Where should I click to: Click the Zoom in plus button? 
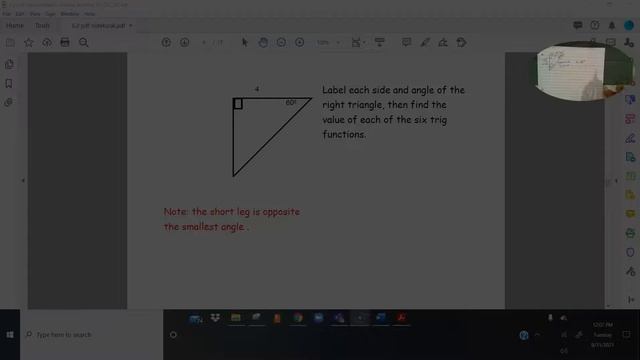(x=300, y=42)
